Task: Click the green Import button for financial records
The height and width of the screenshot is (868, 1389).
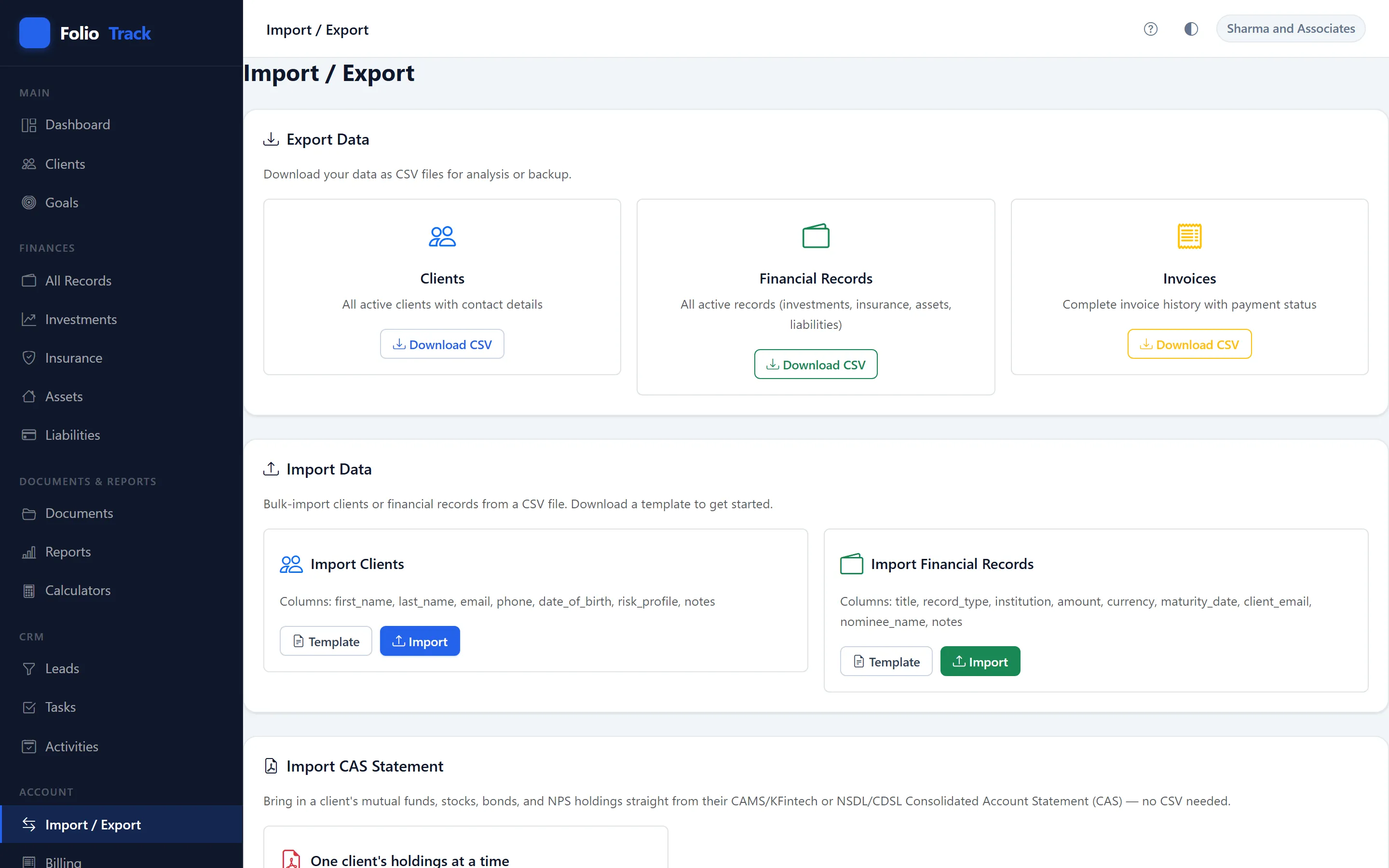Action: (x=980, y=661)
